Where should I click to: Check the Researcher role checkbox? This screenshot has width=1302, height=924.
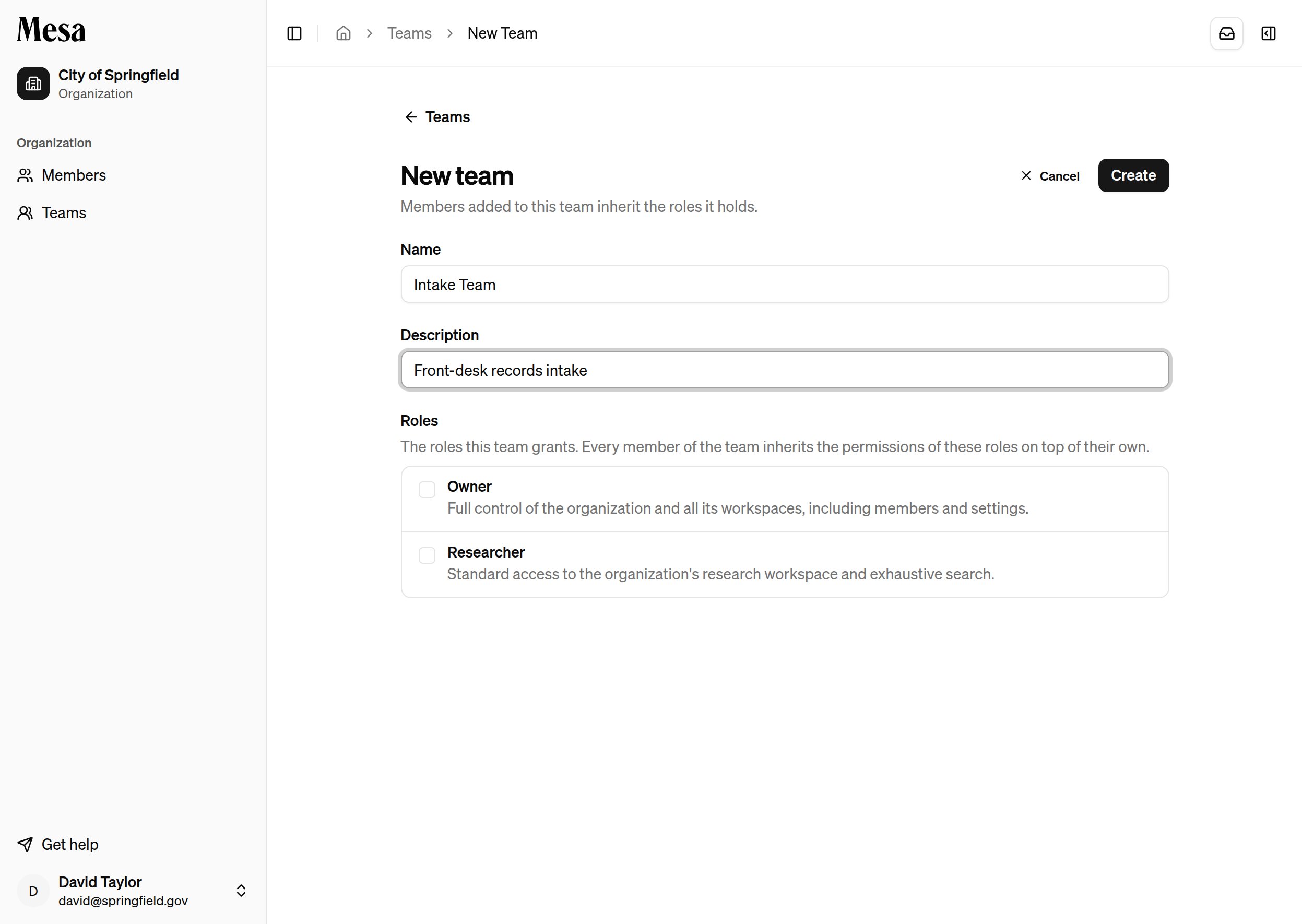click(427, 555)
